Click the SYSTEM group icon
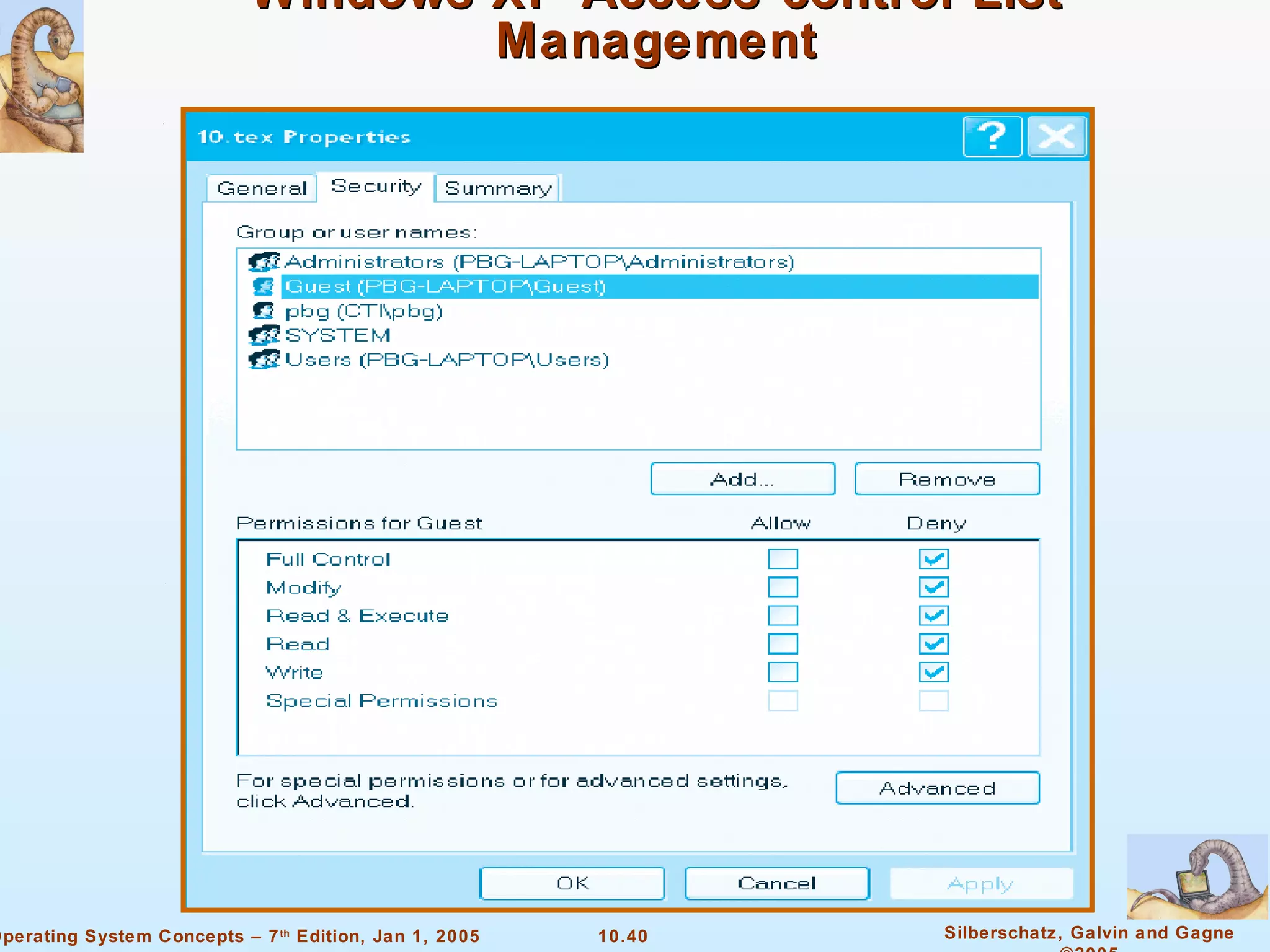1270x952 pixels. 264,335
